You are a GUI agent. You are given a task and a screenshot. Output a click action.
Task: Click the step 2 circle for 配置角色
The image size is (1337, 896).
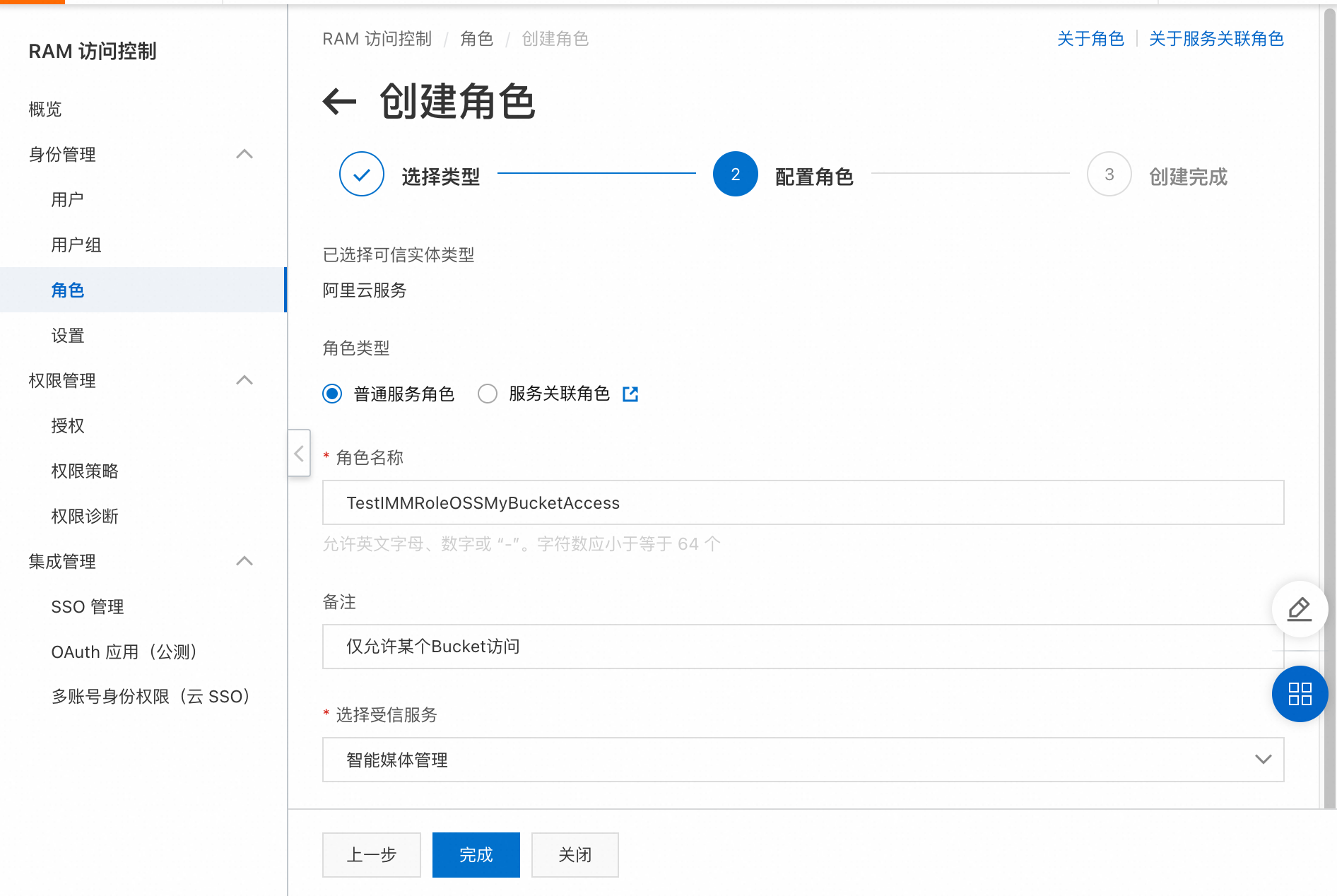pos(736,174)
